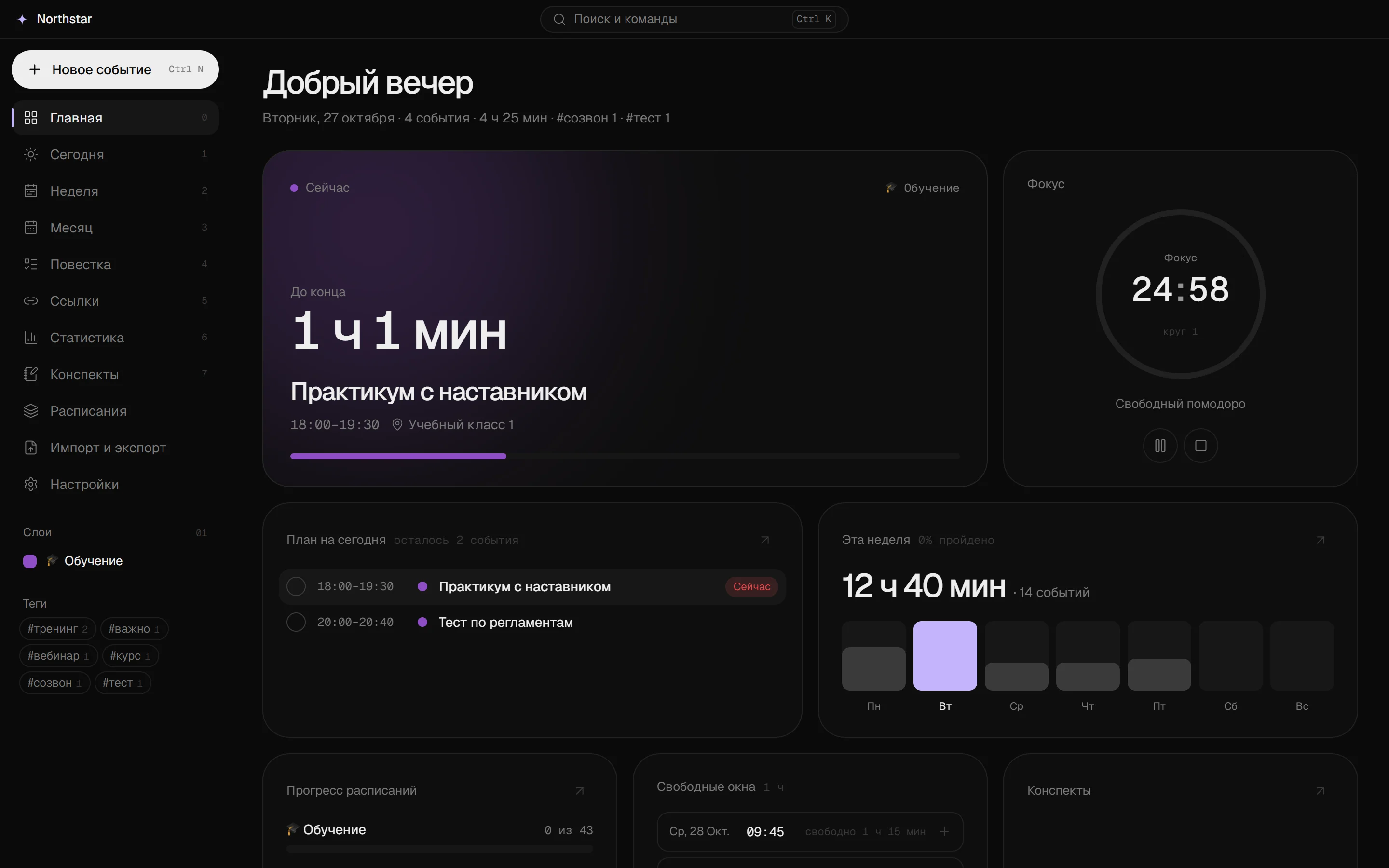
Task: Click the Обучение schedule progress bar
Action: coord(439,849)
